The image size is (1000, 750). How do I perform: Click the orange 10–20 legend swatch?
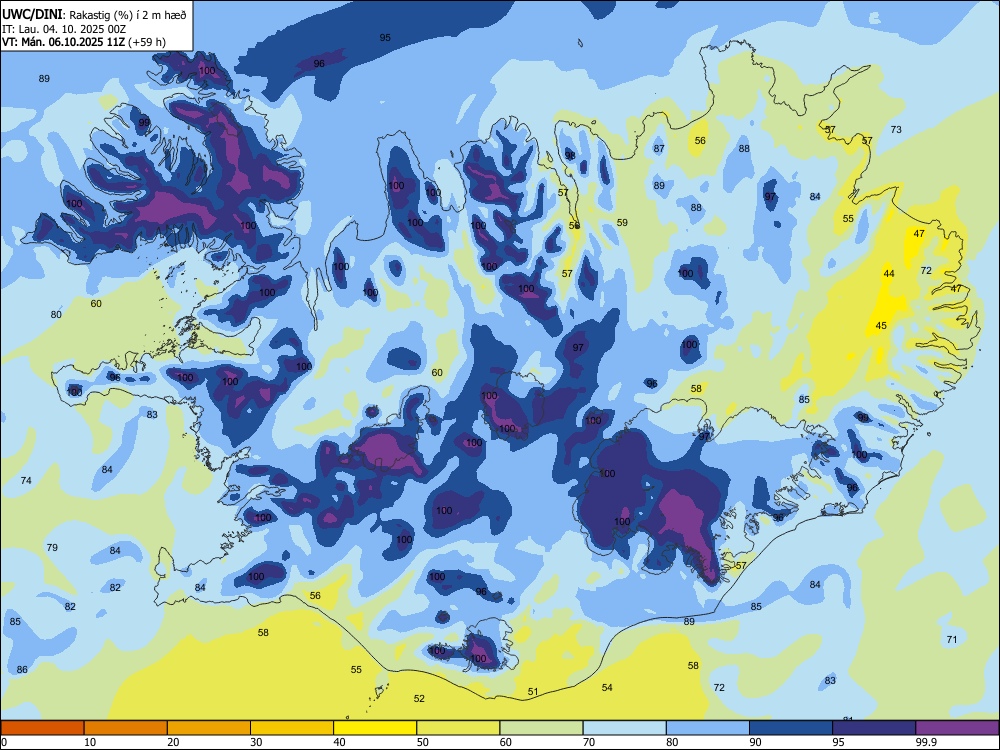[x=126, y=728]
